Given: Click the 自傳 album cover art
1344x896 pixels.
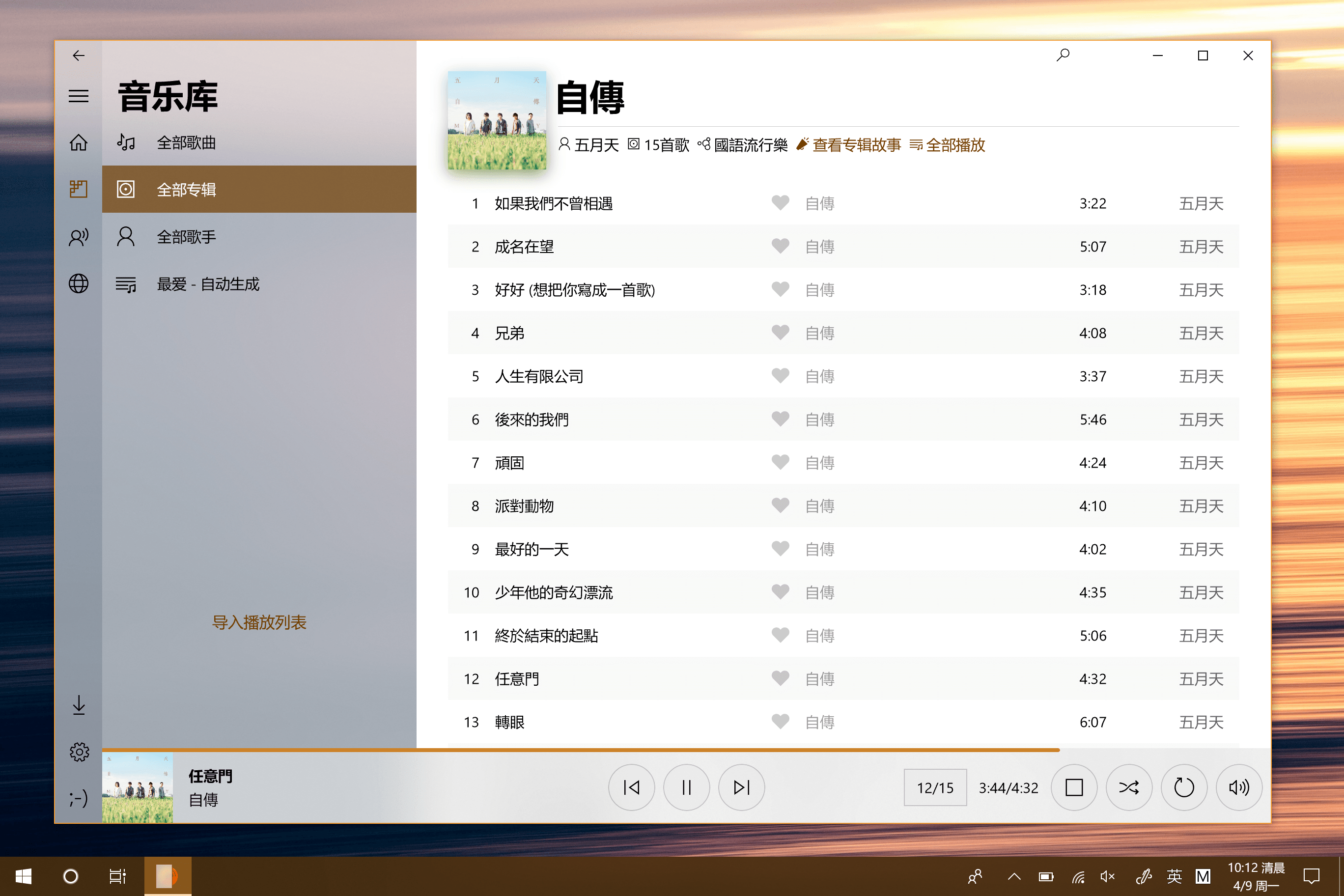Looking at the screenshot, I should point(497,120).
